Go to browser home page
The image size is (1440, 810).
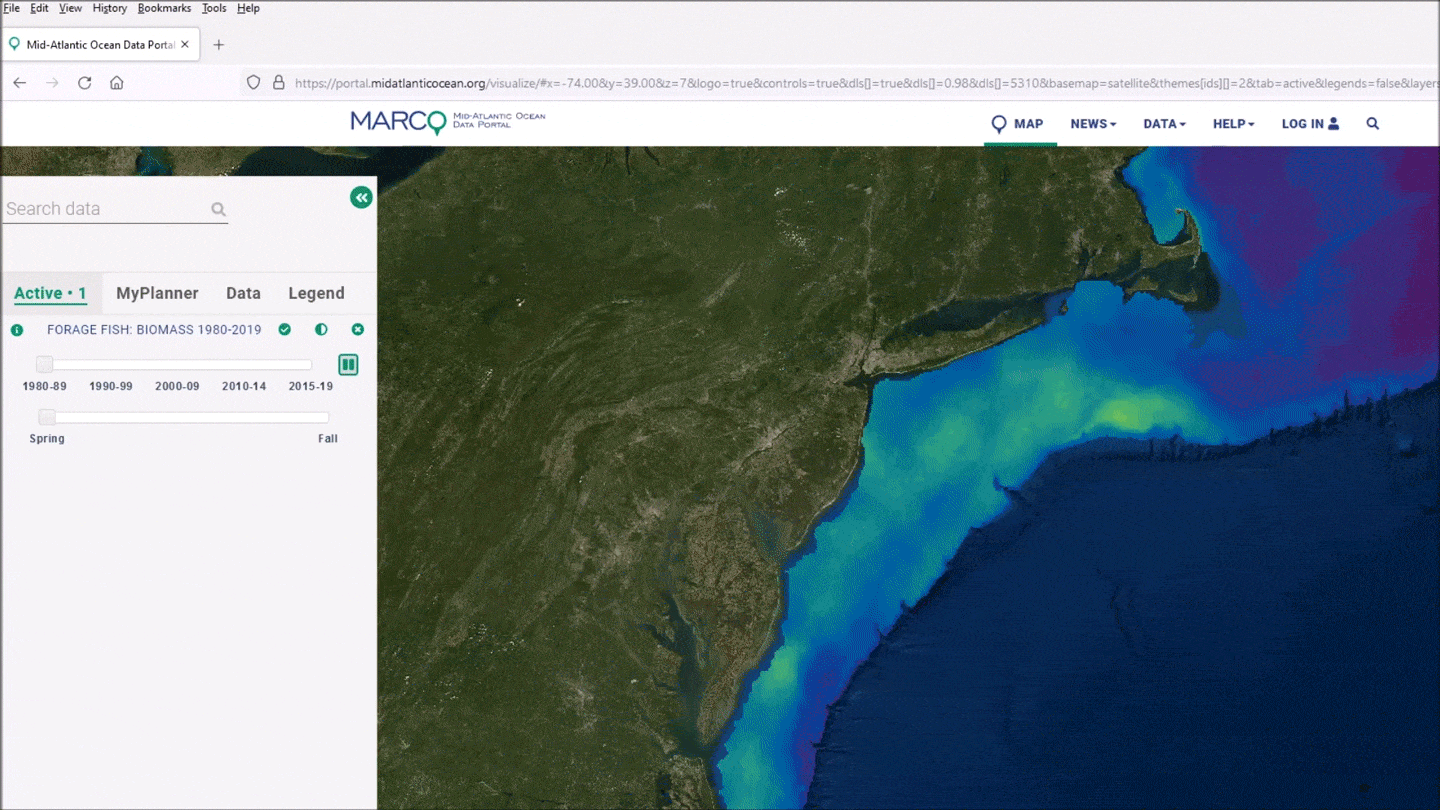(x=117, y=83)
